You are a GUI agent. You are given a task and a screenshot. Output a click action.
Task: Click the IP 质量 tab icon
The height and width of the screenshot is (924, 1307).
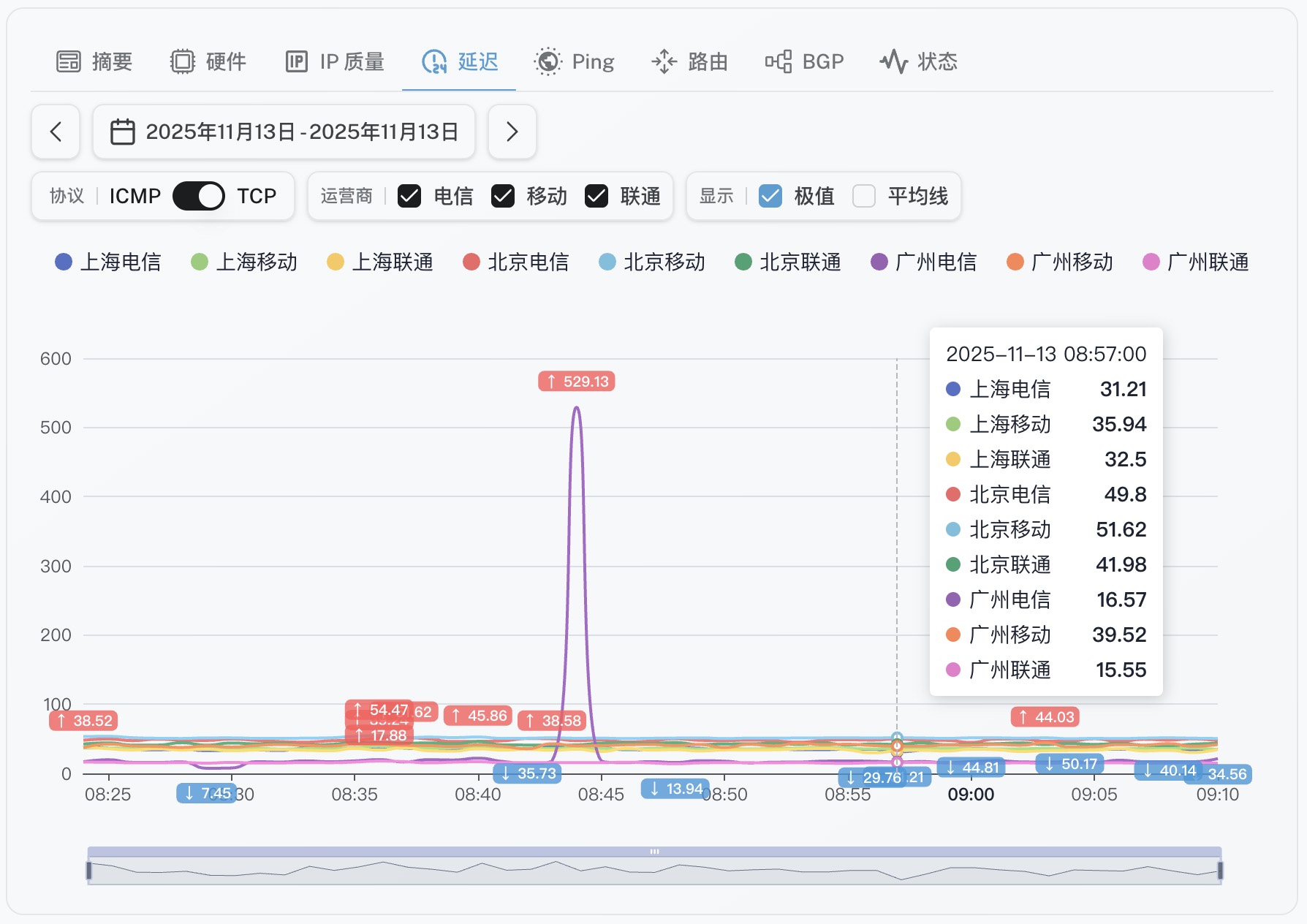[x=296, y=62]
